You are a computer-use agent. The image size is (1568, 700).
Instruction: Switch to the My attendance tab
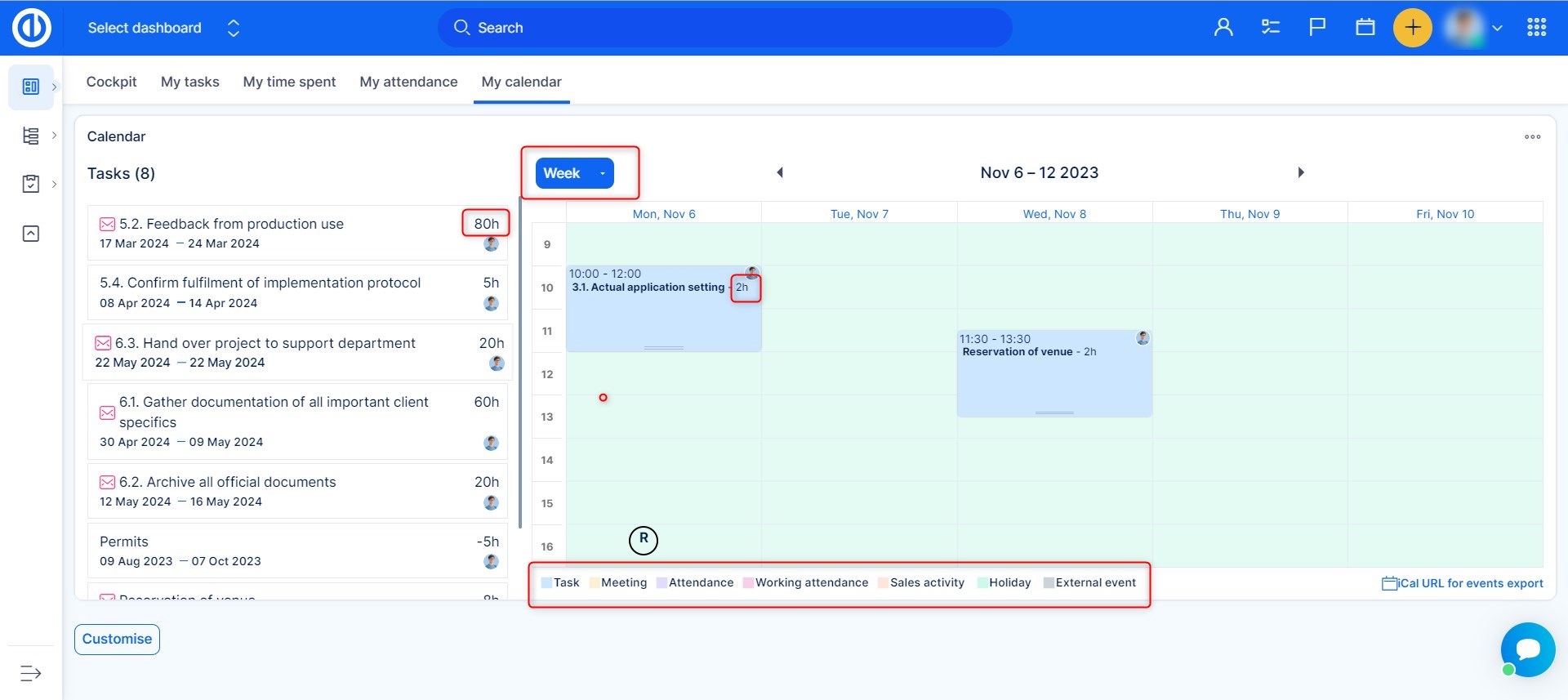[x=408, y=82]
